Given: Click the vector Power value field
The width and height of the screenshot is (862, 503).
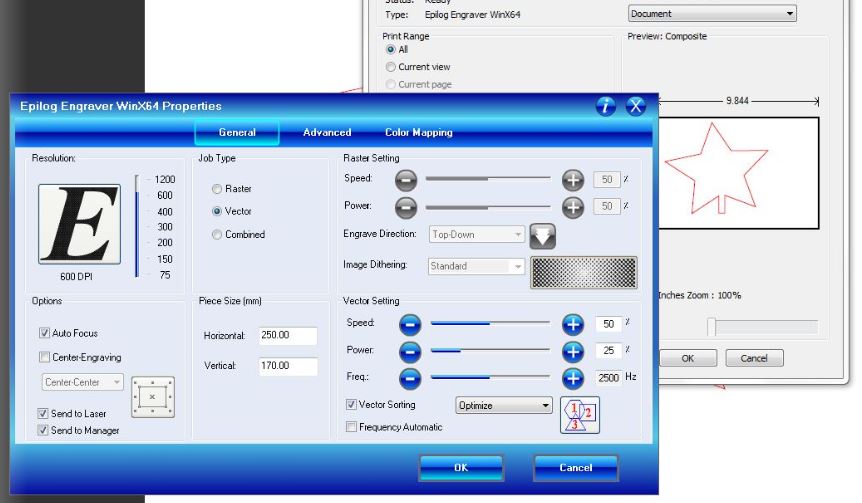Looking at the screenshot, I should coord(609,351).
